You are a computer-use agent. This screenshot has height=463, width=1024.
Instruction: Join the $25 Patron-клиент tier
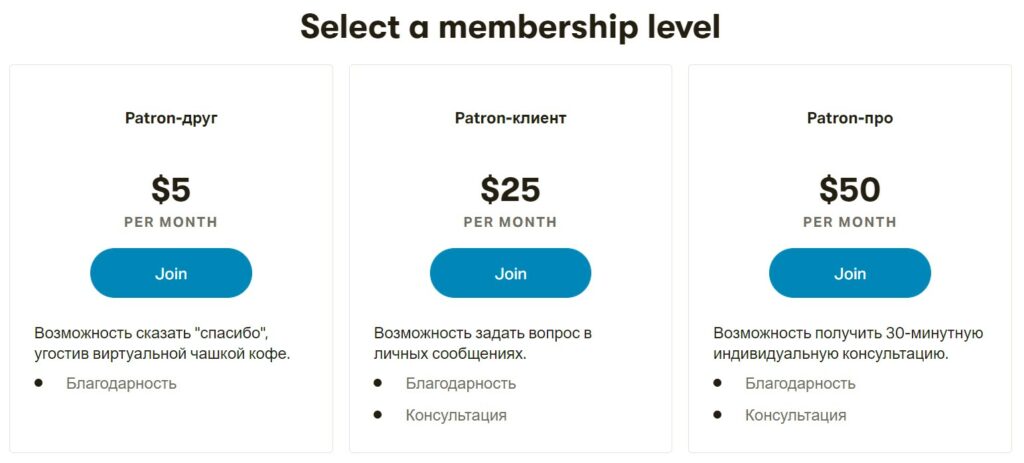tap(510, 273)
